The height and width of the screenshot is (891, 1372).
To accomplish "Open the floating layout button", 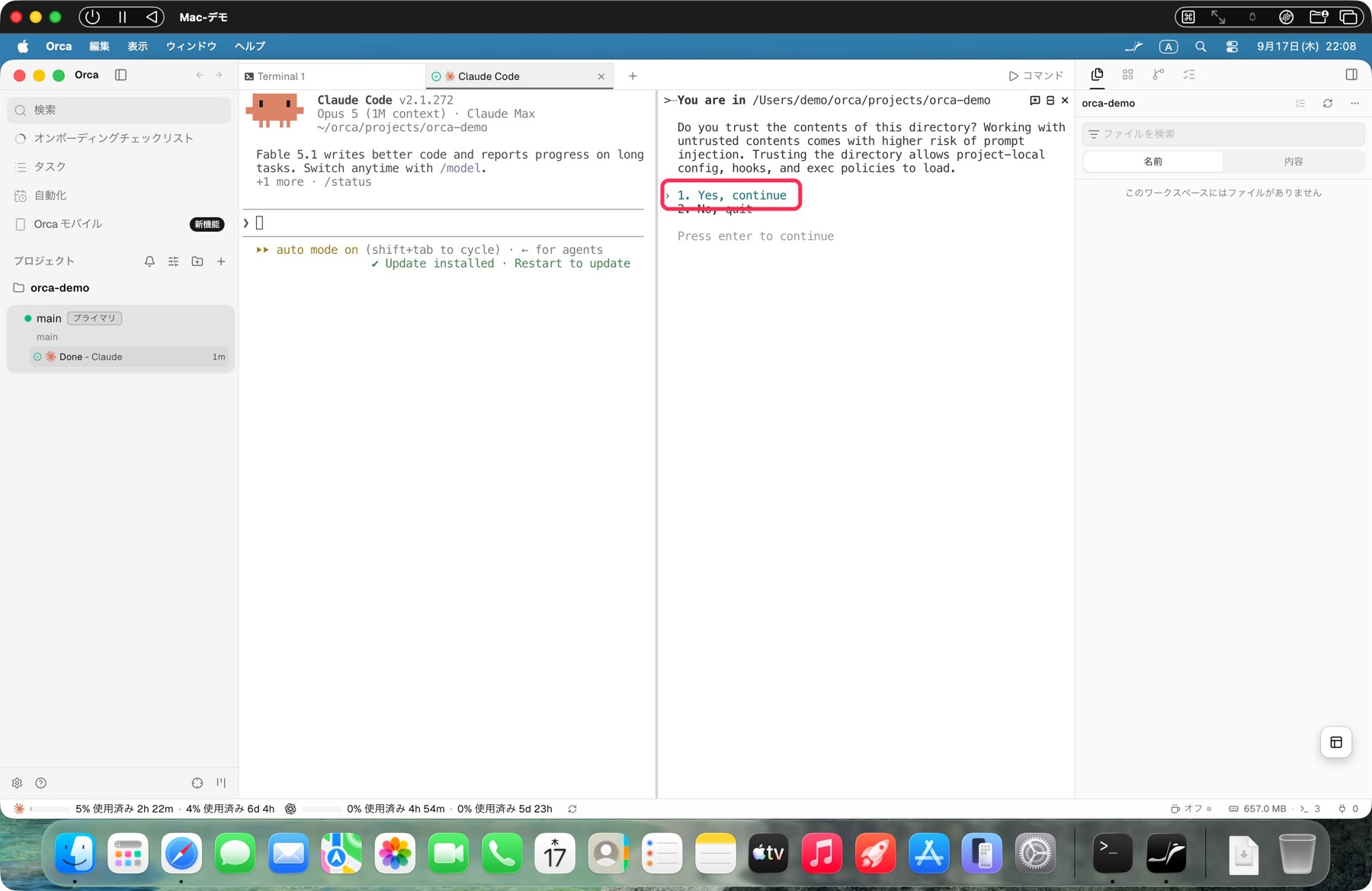I will [x=1336, y=742].
